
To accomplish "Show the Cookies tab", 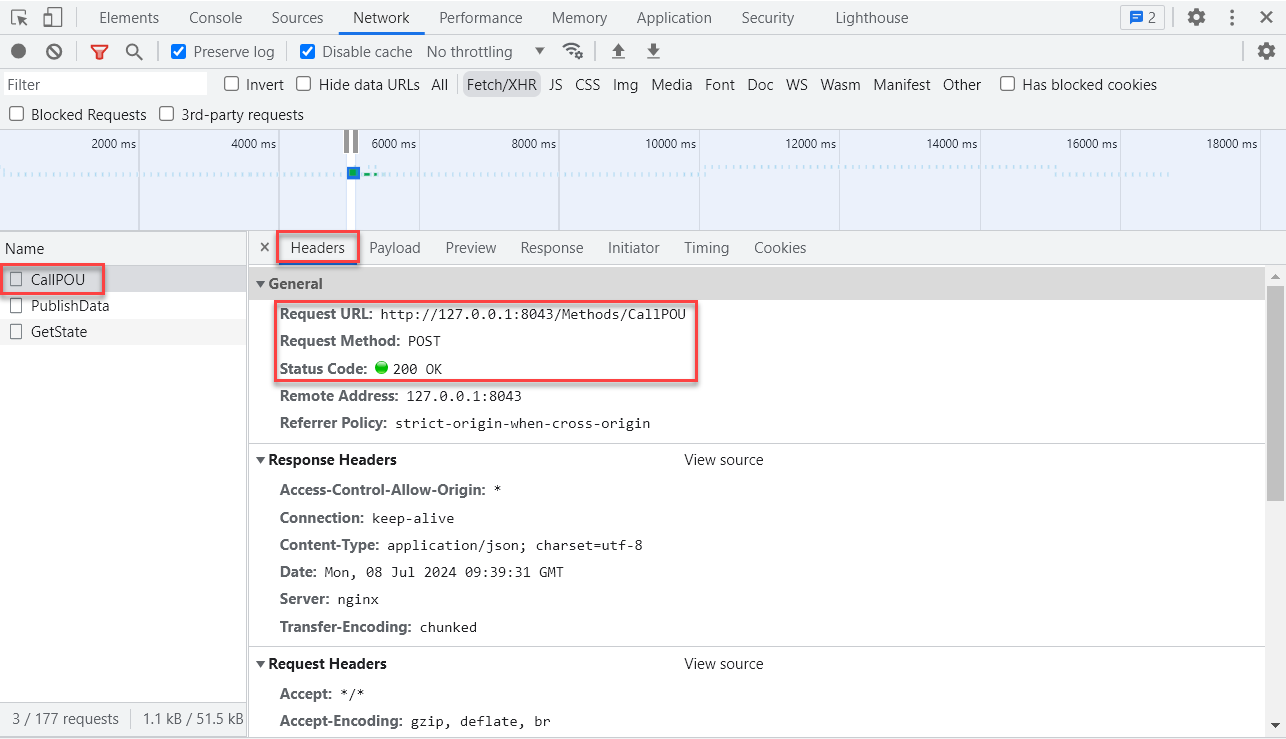I will (x=780, y=247).
